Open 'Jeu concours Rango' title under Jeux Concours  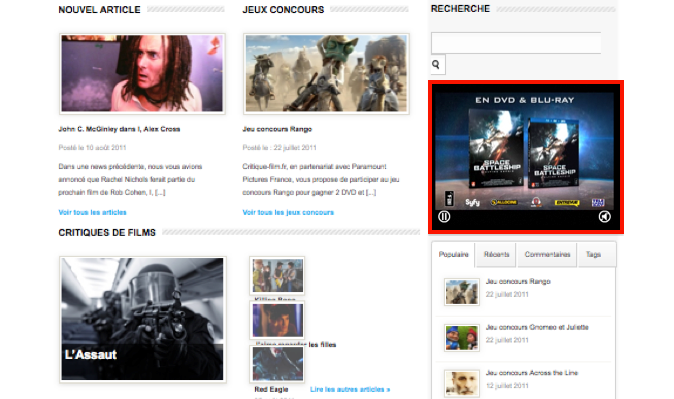pos(277,129)
